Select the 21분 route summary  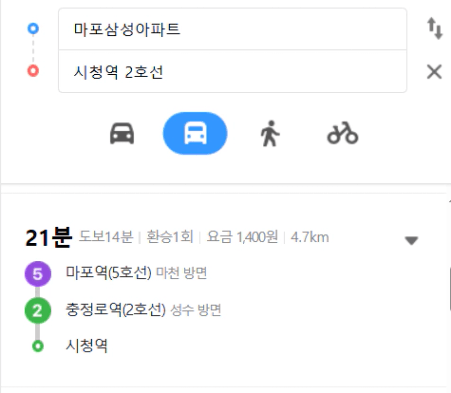click(49, 237)
